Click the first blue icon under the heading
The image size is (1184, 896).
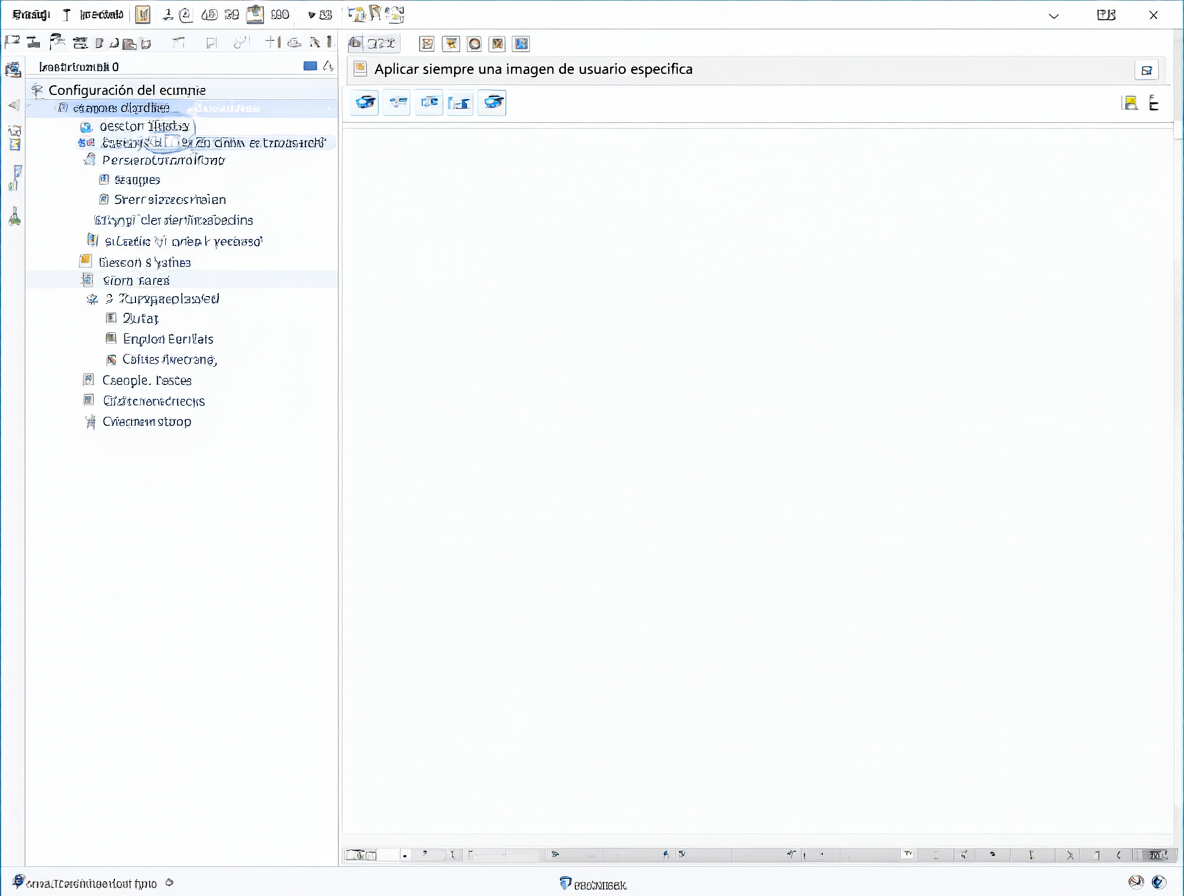point(365,102)
